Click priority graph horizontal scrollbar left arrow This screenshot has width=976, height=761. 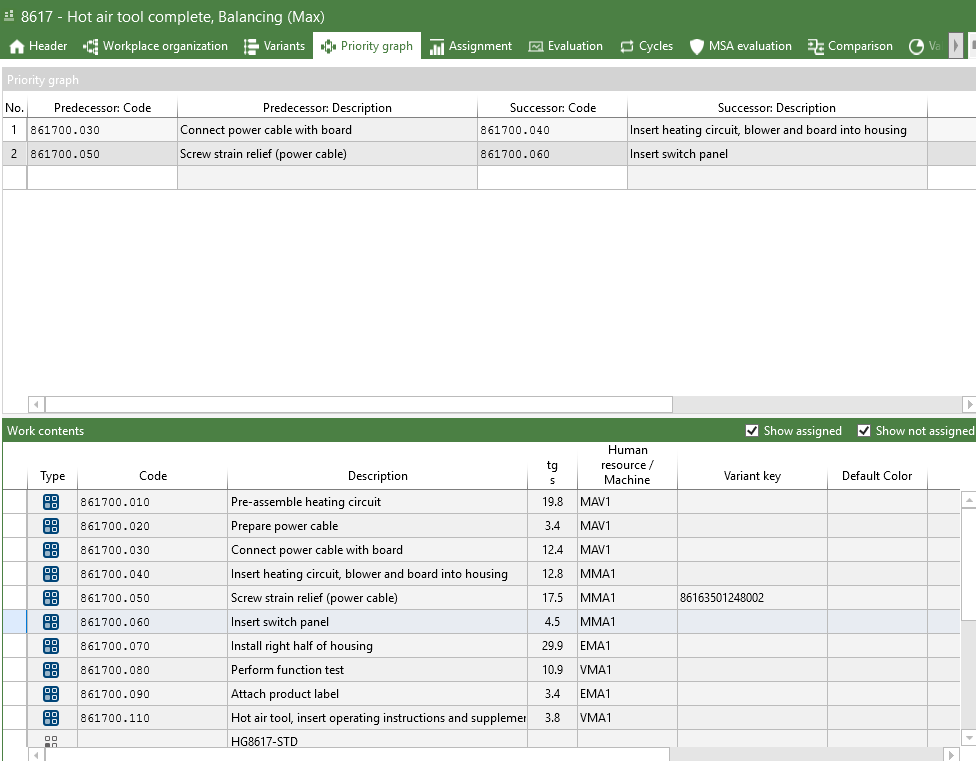click(x=37, y=404)
